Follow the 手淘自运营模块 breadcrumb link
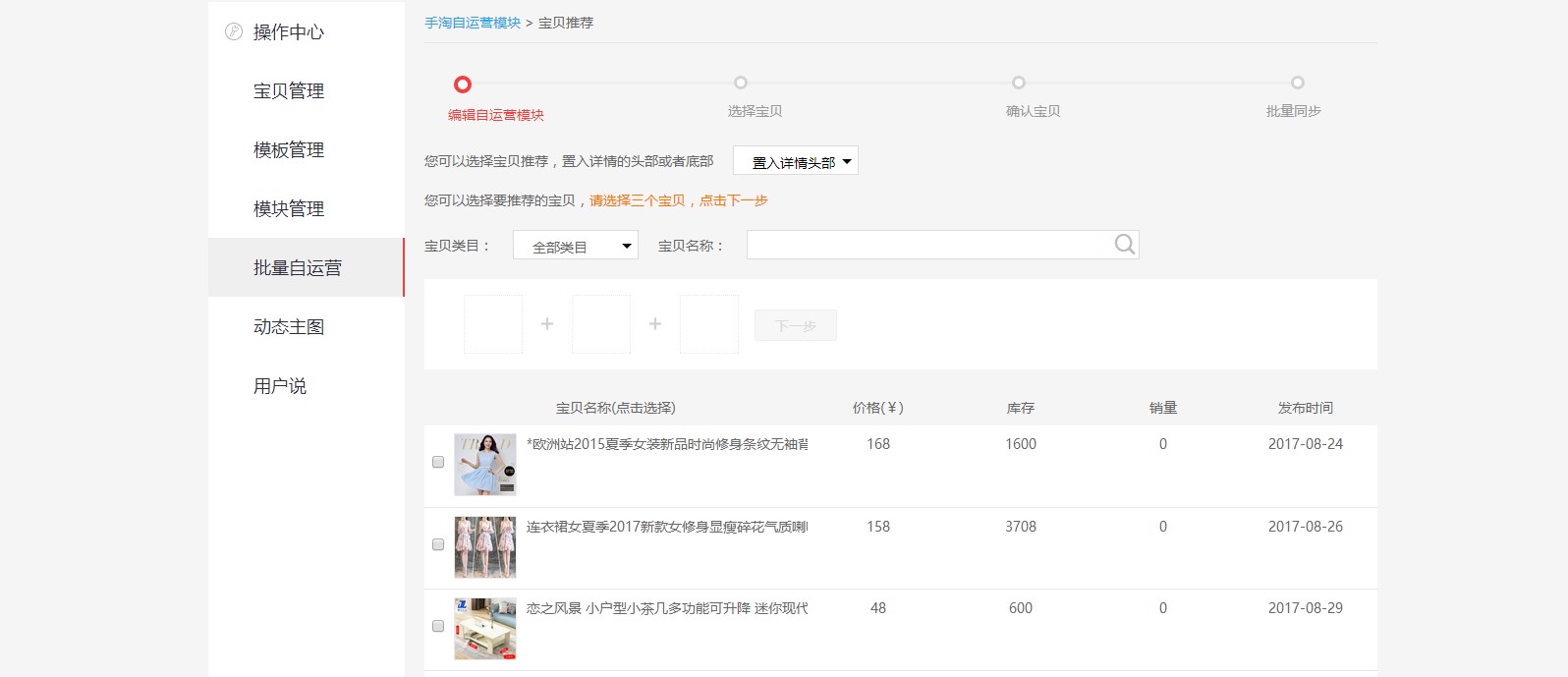The height and width of the screenshot is (677, 1568). (473, 23)
